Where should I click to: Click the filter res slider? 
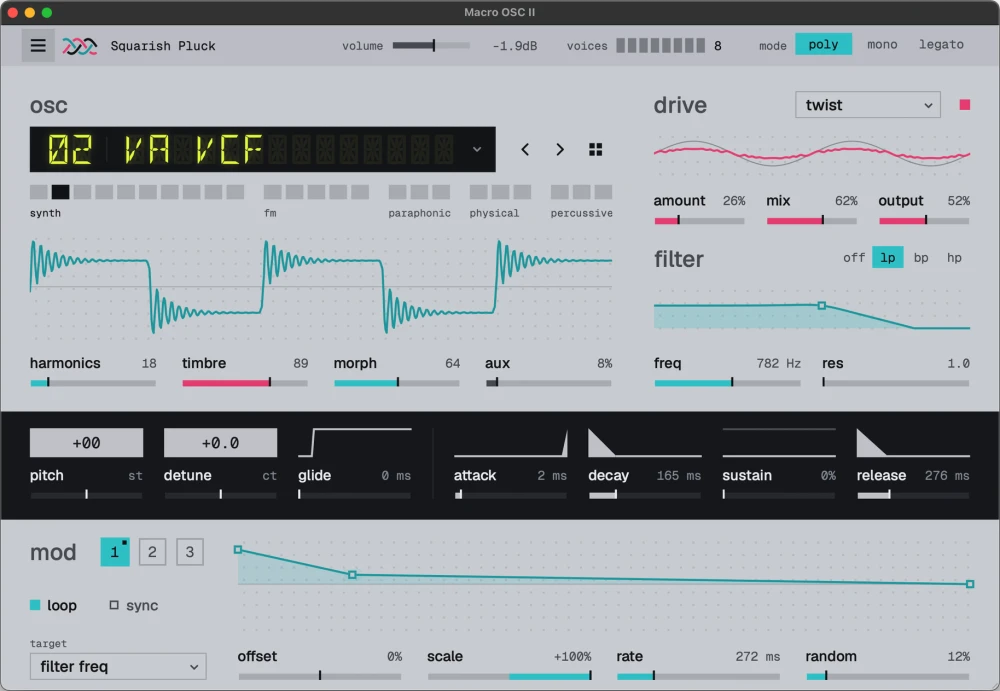[x=896, y=383]
